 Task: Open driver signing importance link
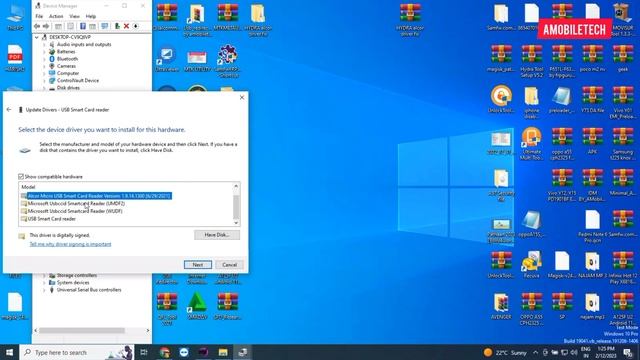pos(70,244)
